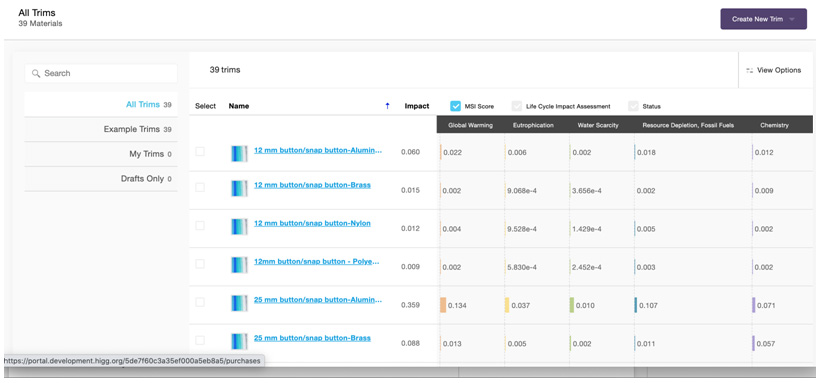Viewport: 818px width, 383px height.
Task: Click Eutrophication value 5.830e-4
Action: tap(522, 267)
